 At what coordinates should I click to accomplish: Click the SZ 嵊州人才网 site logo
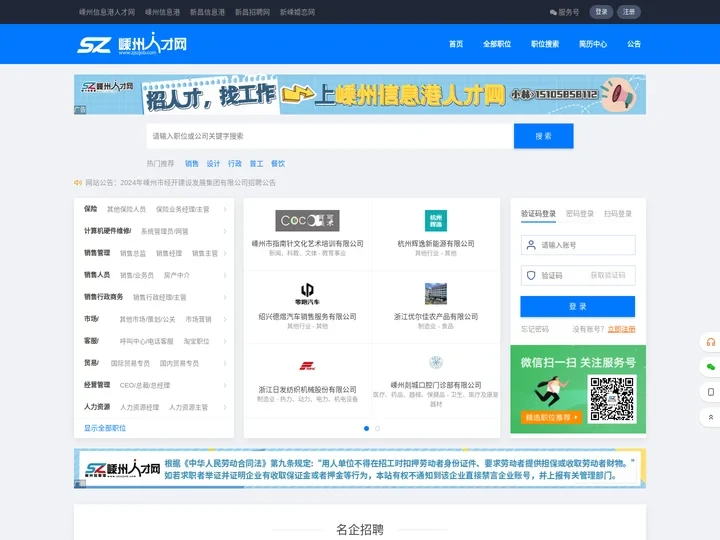pyautogui.click(x=132, y=44)
